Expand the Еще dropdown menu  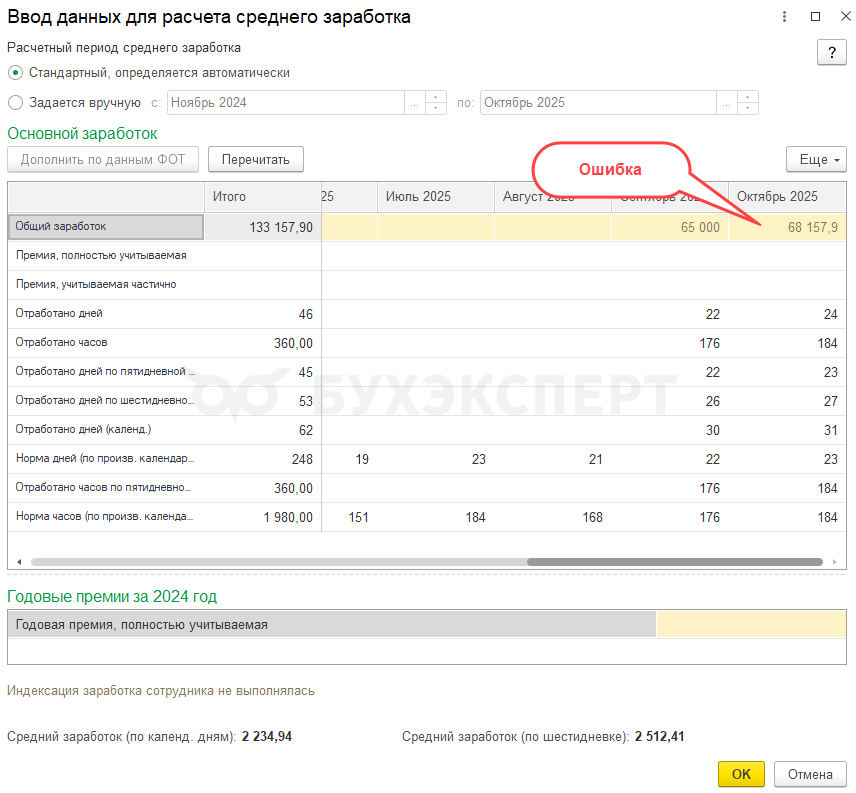(x=816, y=160)
